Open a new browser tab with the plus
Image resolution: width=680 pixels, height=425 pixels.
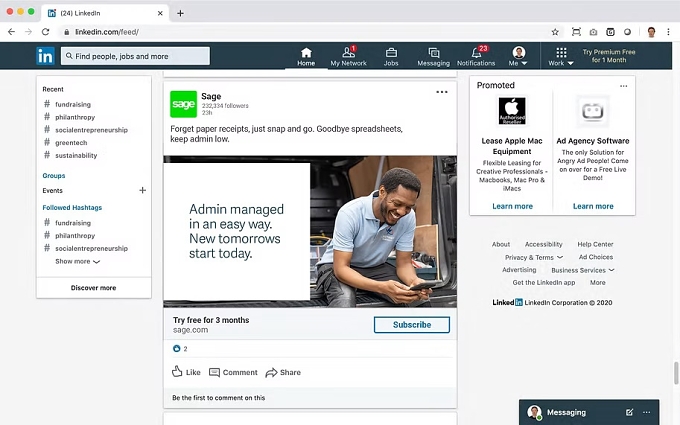pos(180,13)
